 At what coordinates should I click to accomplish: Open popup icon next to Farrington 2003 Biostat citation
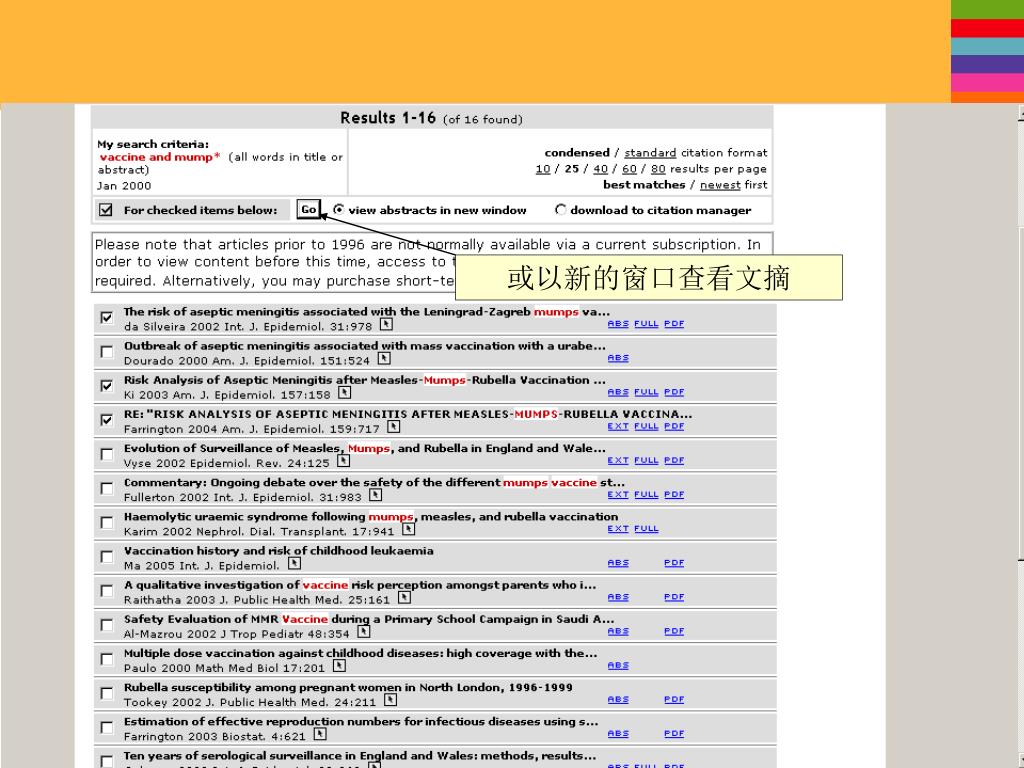(320, 734)
